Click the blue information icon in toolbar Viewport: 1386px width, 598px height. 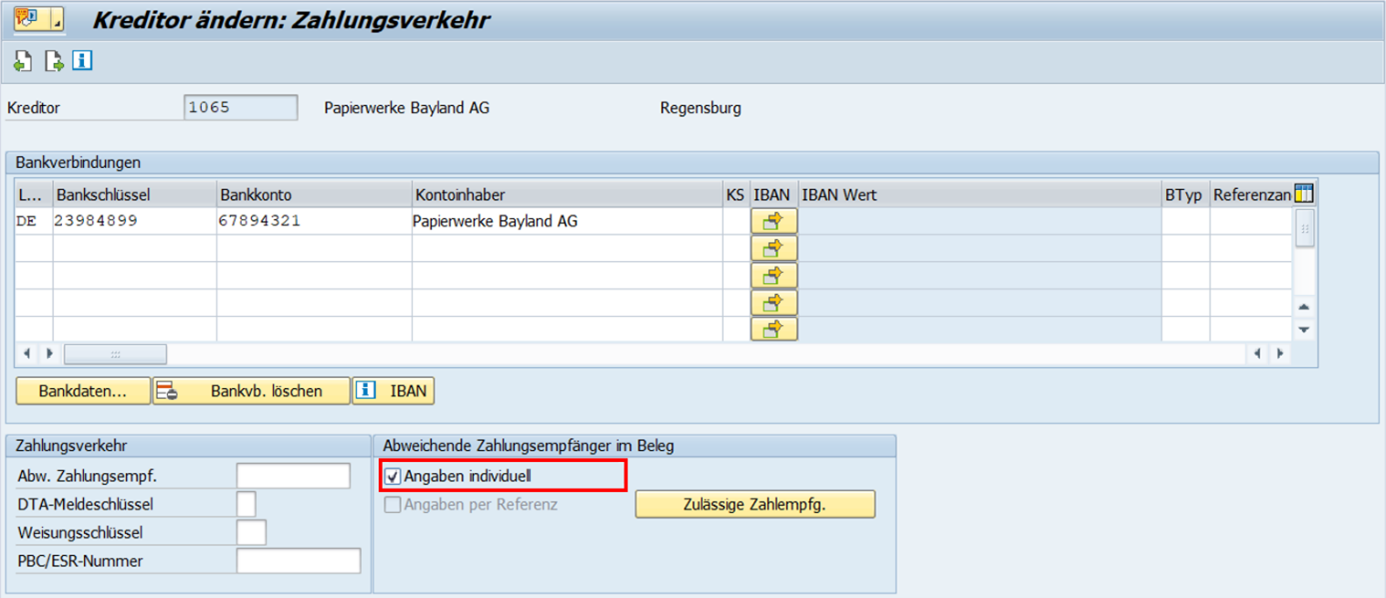82,62
